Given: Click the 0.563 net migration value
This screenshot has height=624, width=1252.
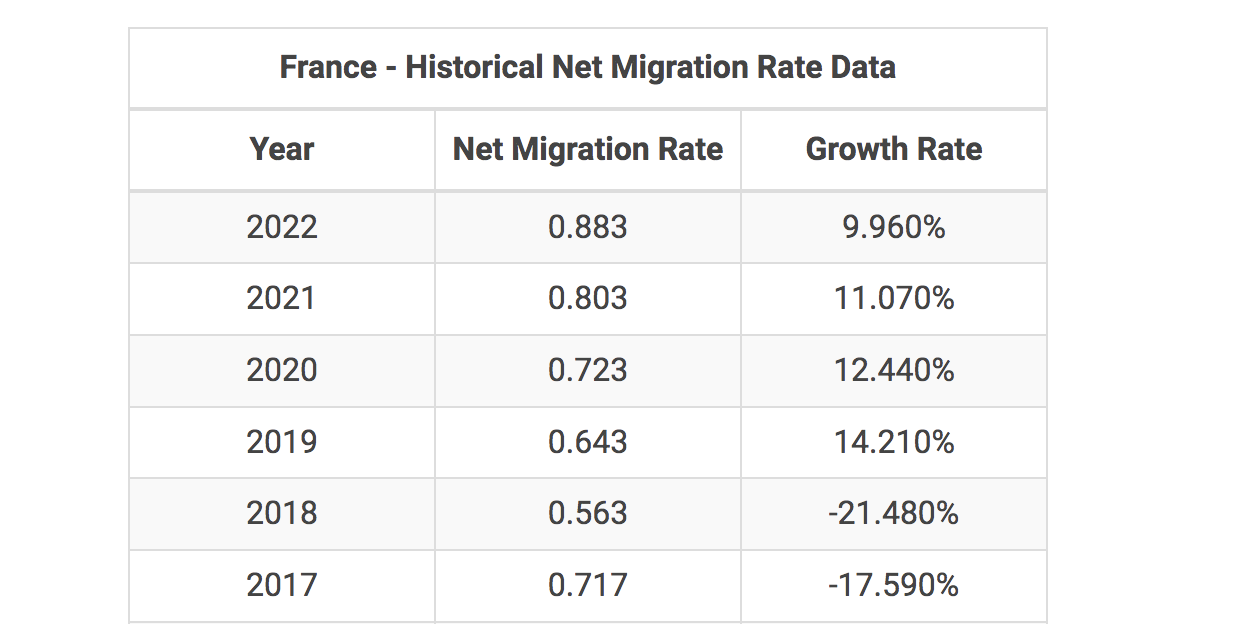Looking at the screenshot, I should point(588,513).
